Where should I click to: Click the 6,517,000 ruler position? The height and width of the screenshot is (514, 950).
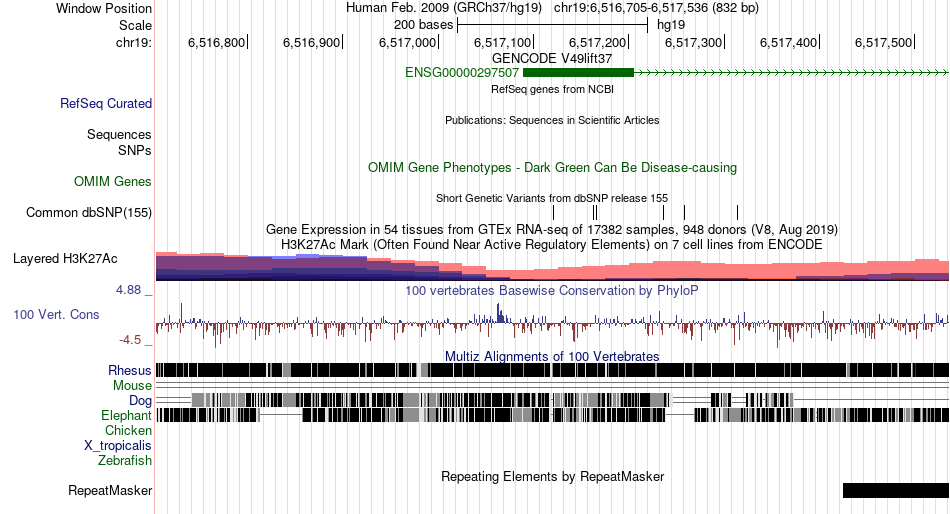coord(408,42)
